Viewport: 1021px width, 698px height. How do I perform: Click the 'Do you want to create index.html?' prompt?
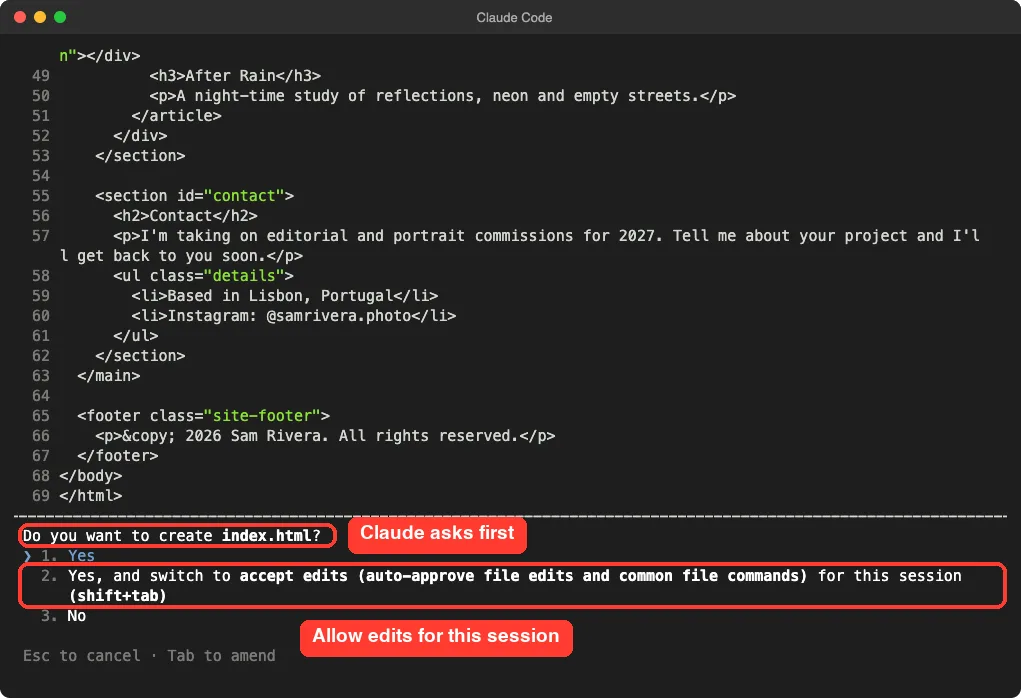[x=172, y=535]
